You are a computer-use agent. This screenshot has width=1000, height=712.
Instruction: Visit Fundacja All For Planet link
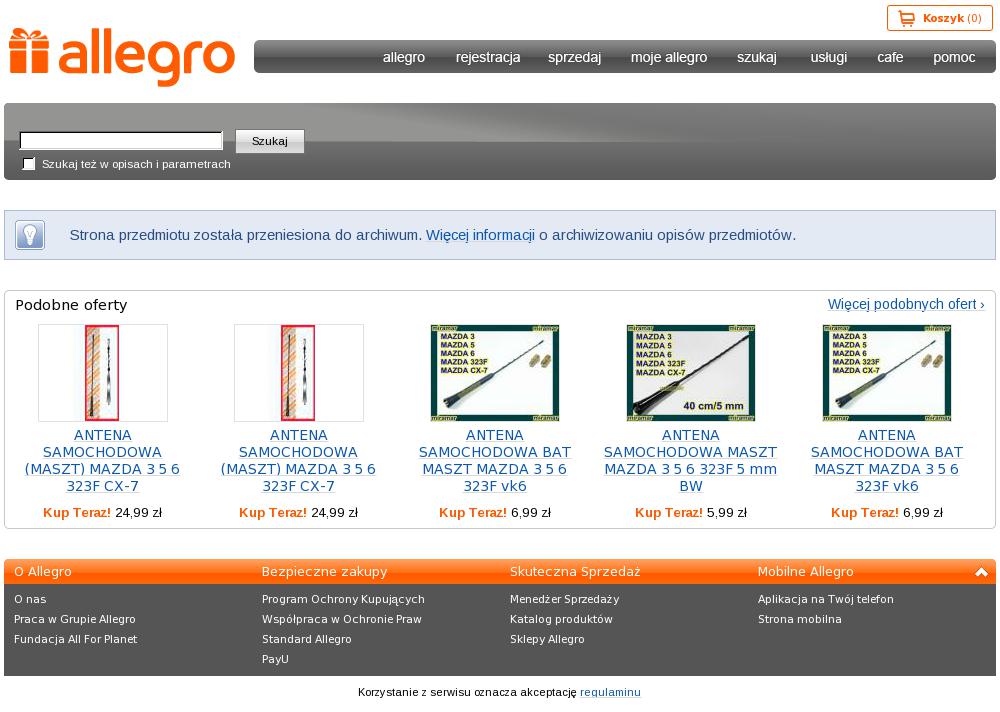75,639
